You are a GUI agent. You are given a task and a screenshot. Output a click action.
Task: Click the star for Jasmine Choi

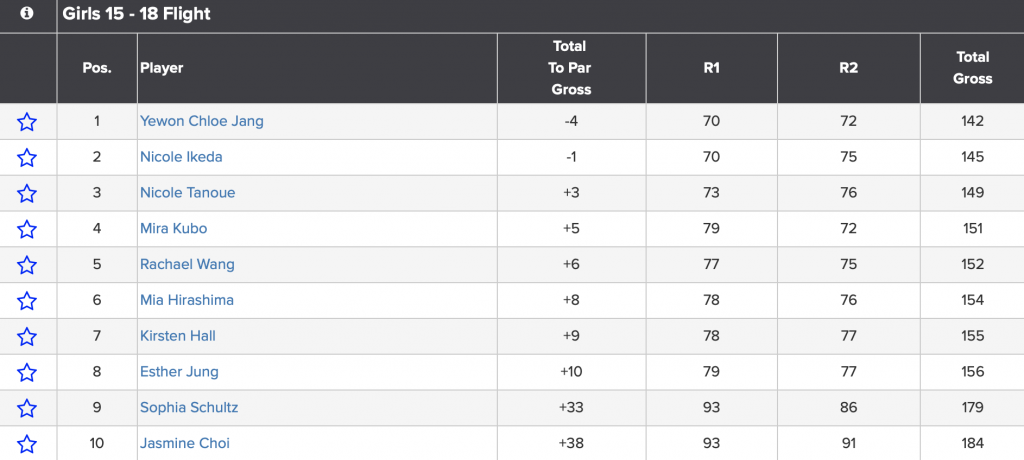[x=27, y=444]
